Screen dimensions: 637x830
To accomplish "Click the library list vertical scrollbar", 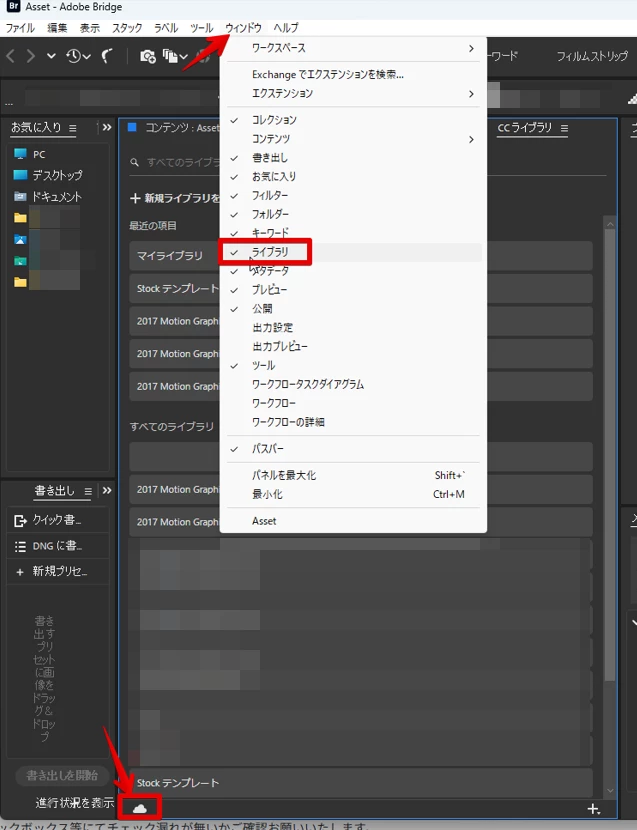I will (x=610, y=455).
